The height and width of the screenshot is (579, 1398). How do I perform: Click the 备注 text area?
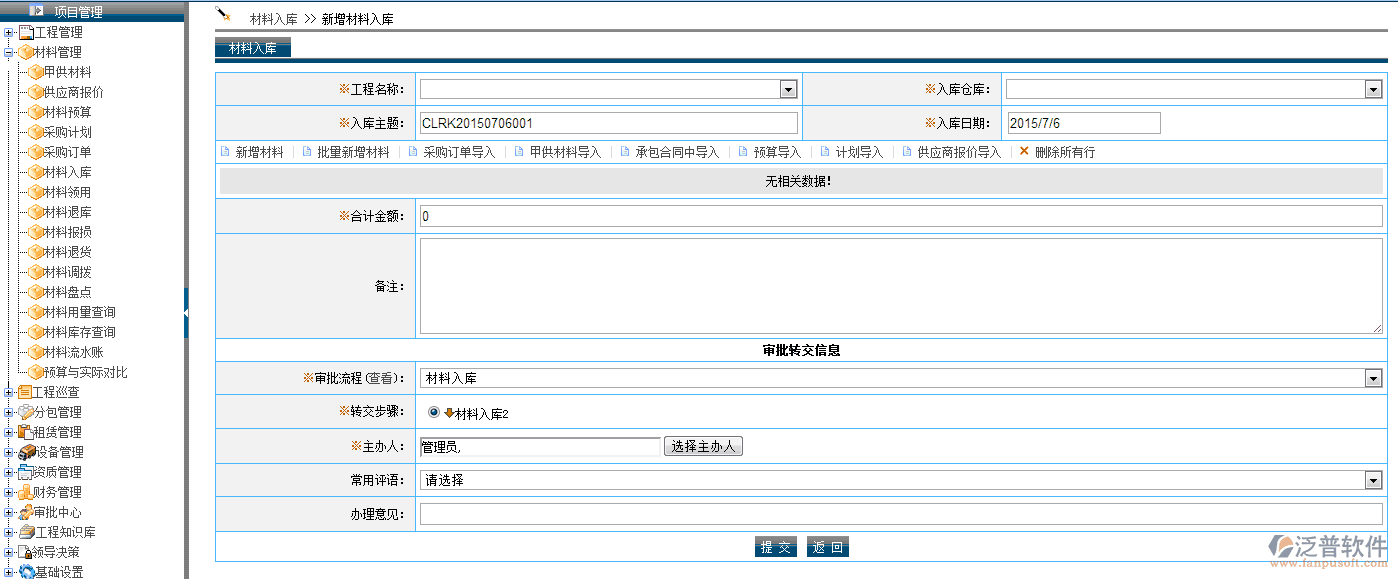tap(901, 286)
